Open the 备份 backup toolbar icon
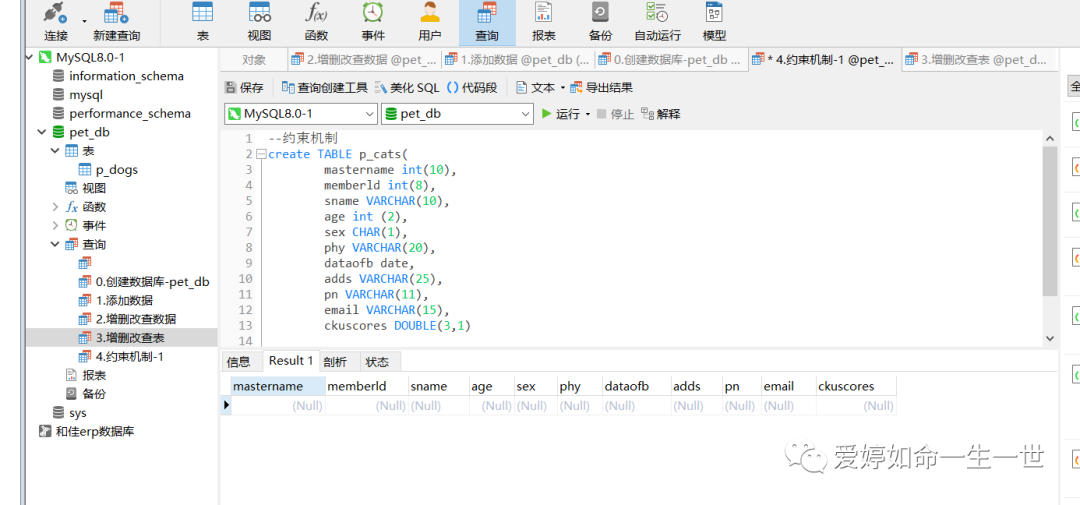Screen dimensions: 1080x505 [x=601, y=22]
